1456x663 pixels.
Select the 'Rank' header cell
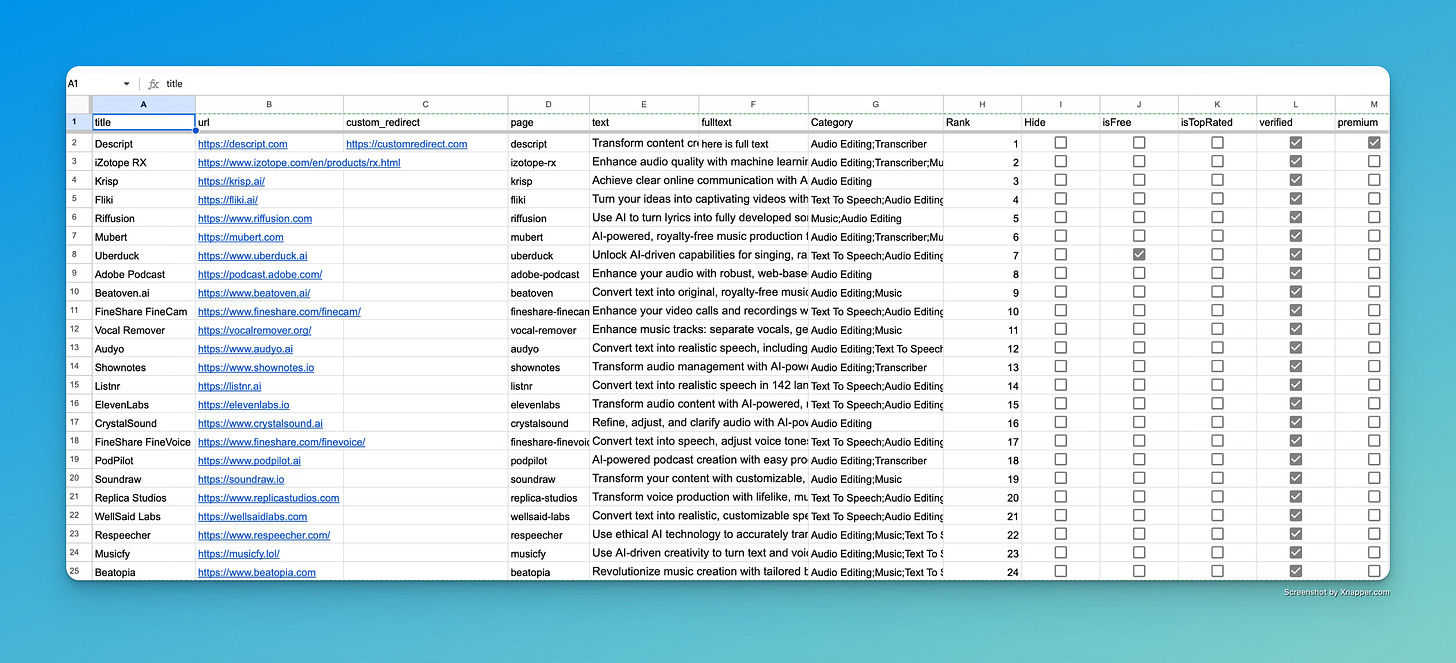tap(982, 122)
